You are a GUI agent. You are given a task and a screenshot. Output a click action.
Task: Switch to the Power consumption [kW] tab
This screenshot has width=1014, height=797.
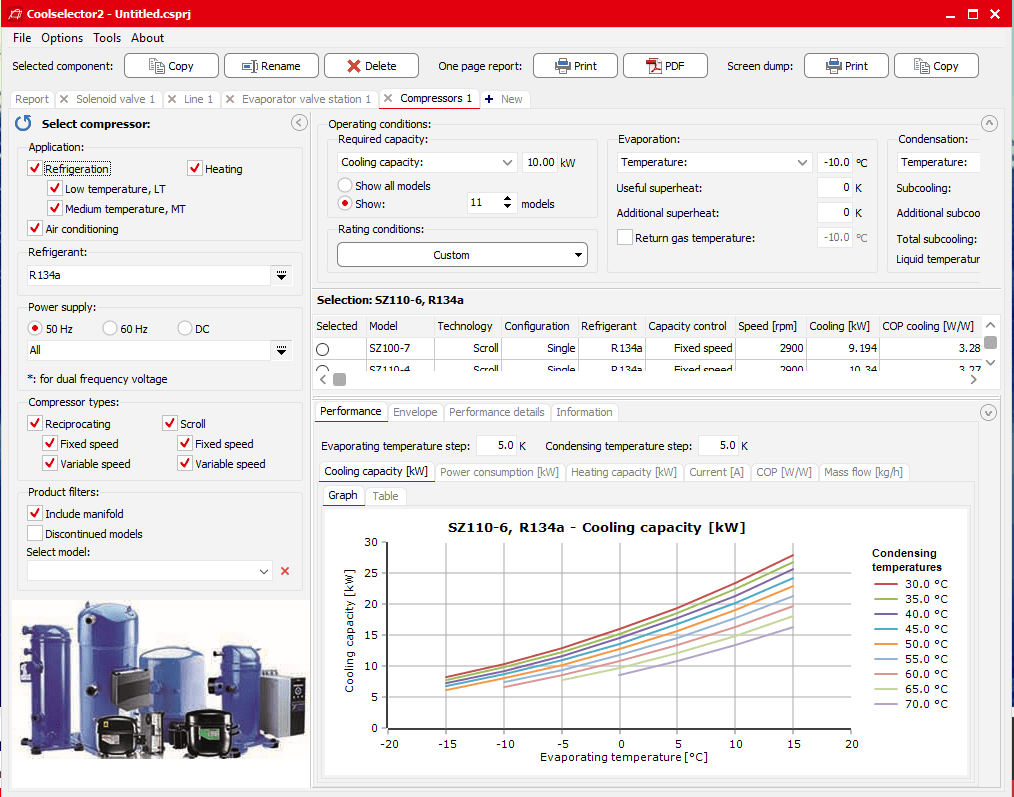pos(499,472)
